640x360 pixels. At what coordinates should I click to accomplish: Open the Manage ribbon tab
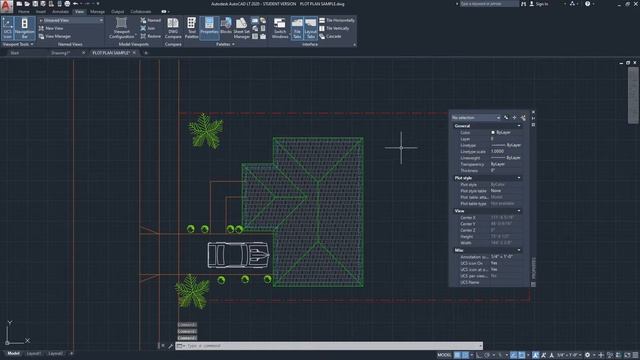click(x=97, y=12)
